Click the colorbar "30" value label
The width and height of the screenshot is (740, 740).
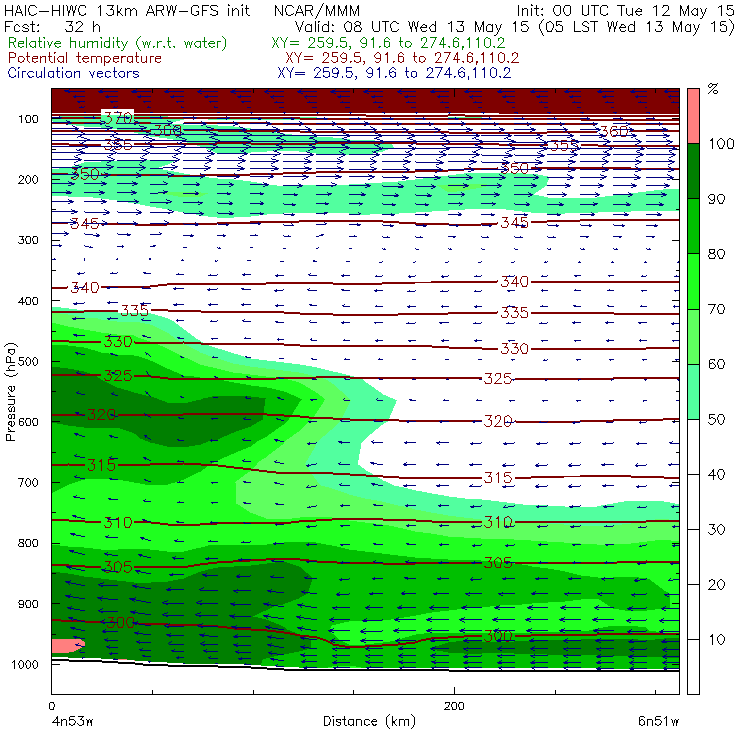pos(716,530)
